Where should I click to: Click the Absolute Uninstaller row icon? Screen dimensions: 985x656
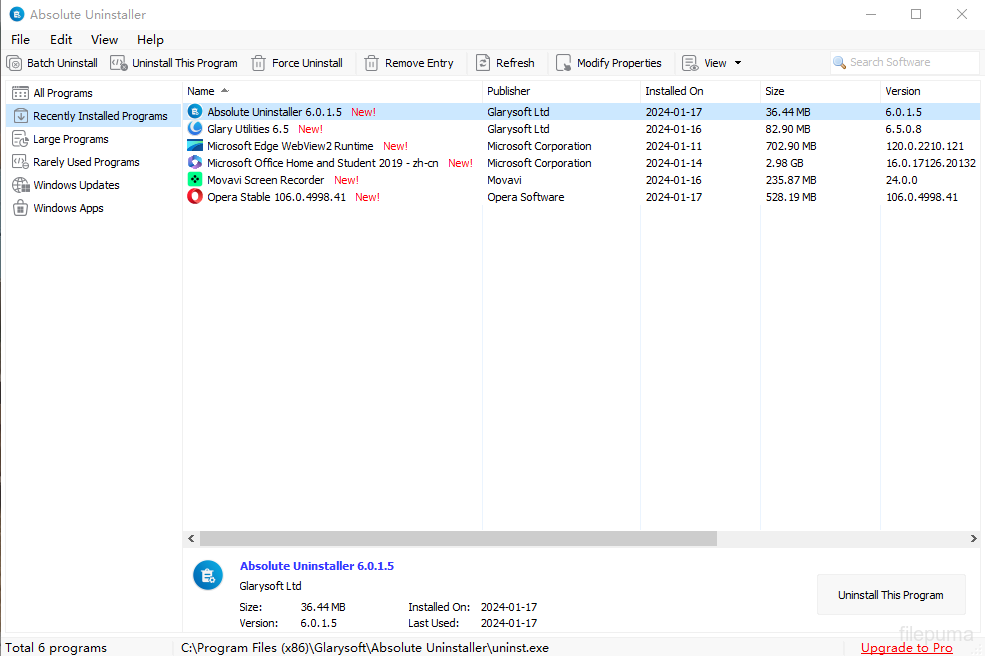[x=195, y=112]
